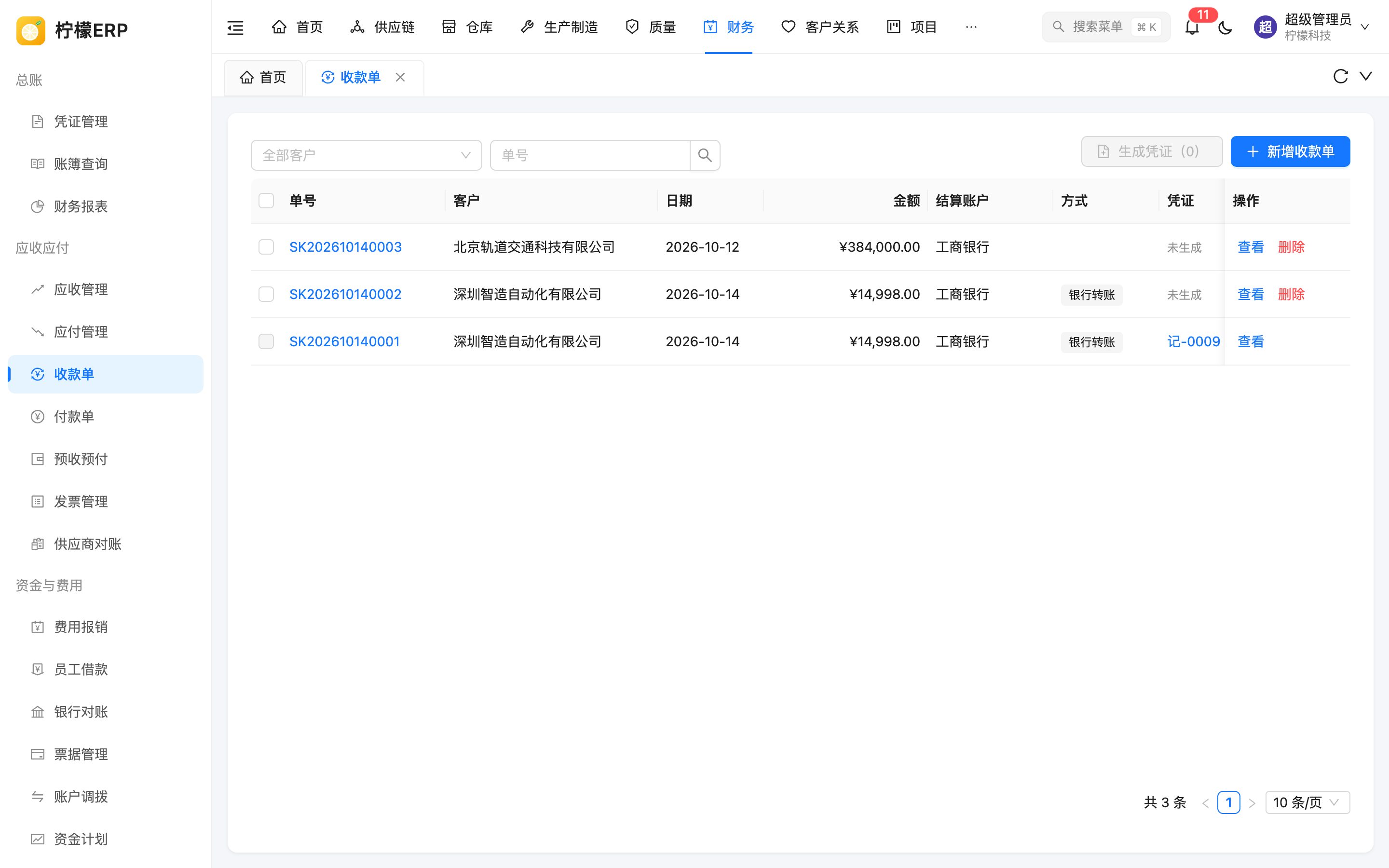This screenshot has width=1389, height=868.
Task: Open notifications bell with 11 badge
Action: click(1192, 27)
